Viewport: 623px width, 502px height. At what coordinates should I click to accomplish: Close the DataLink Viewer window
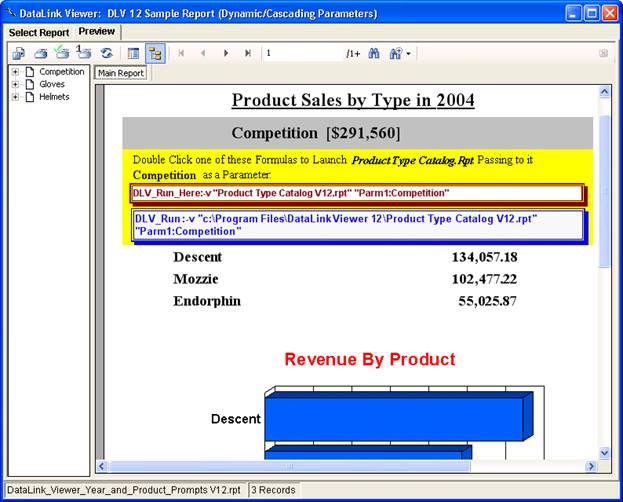click(609, 13)
